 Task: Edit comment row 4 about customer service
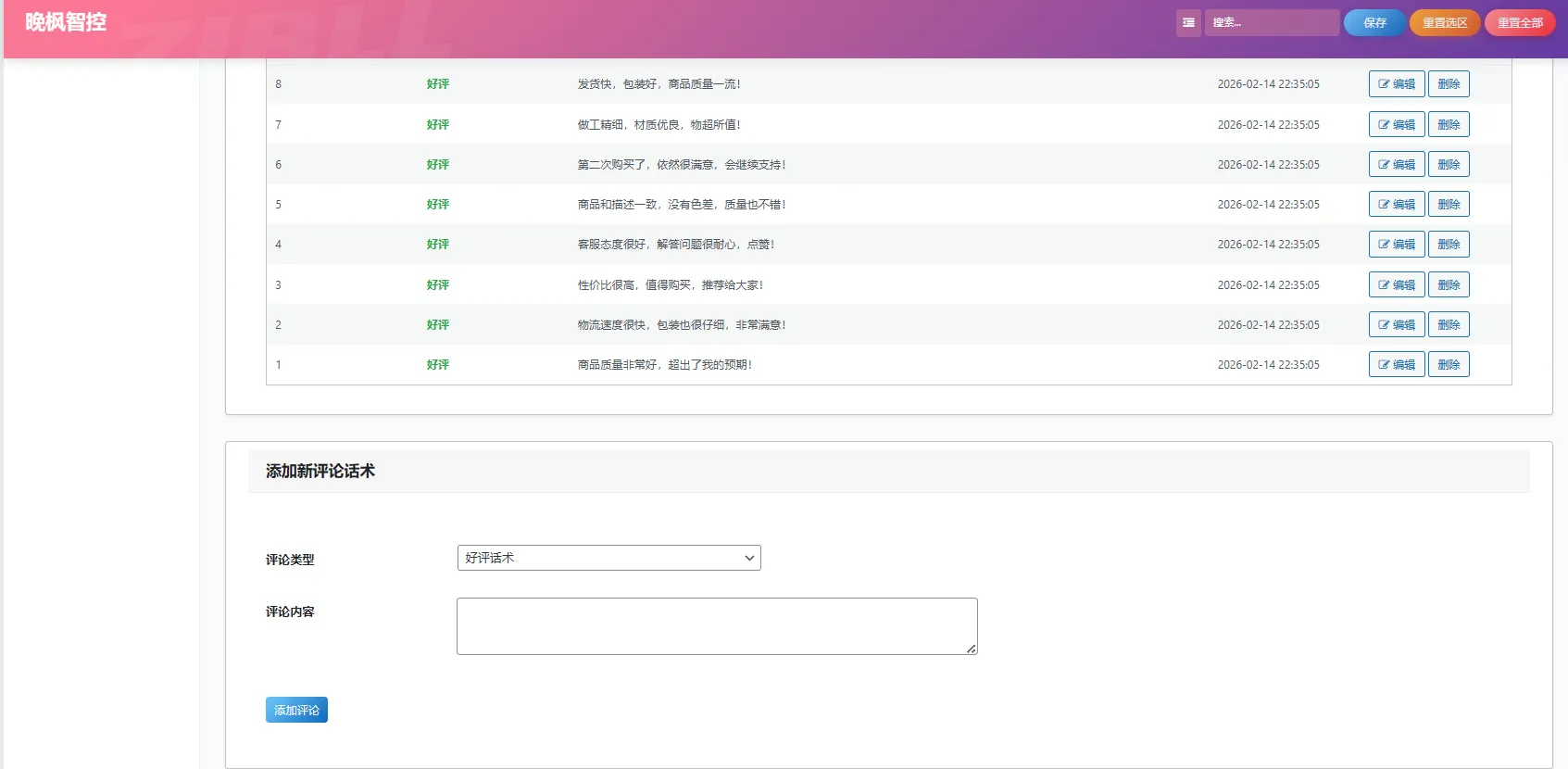(1396, 245)
